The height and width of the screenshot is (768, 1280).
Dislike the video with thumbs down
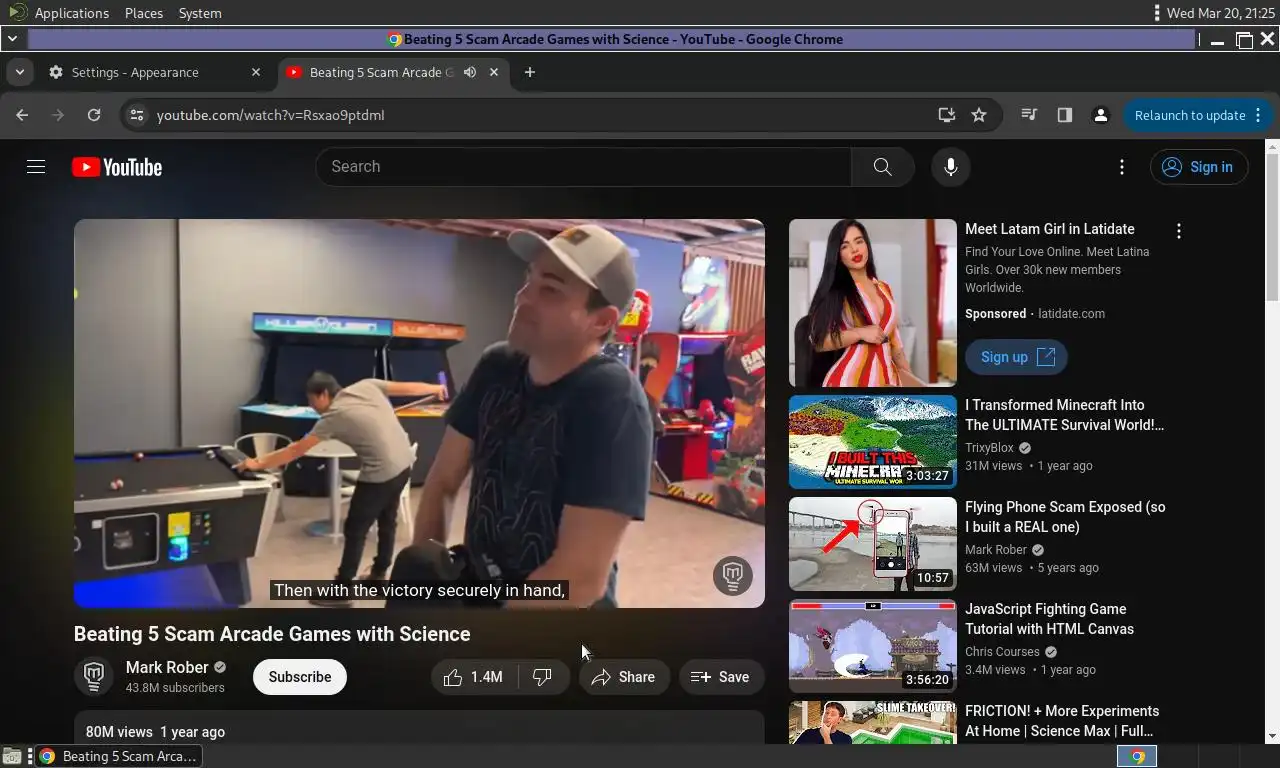(543, 677)
